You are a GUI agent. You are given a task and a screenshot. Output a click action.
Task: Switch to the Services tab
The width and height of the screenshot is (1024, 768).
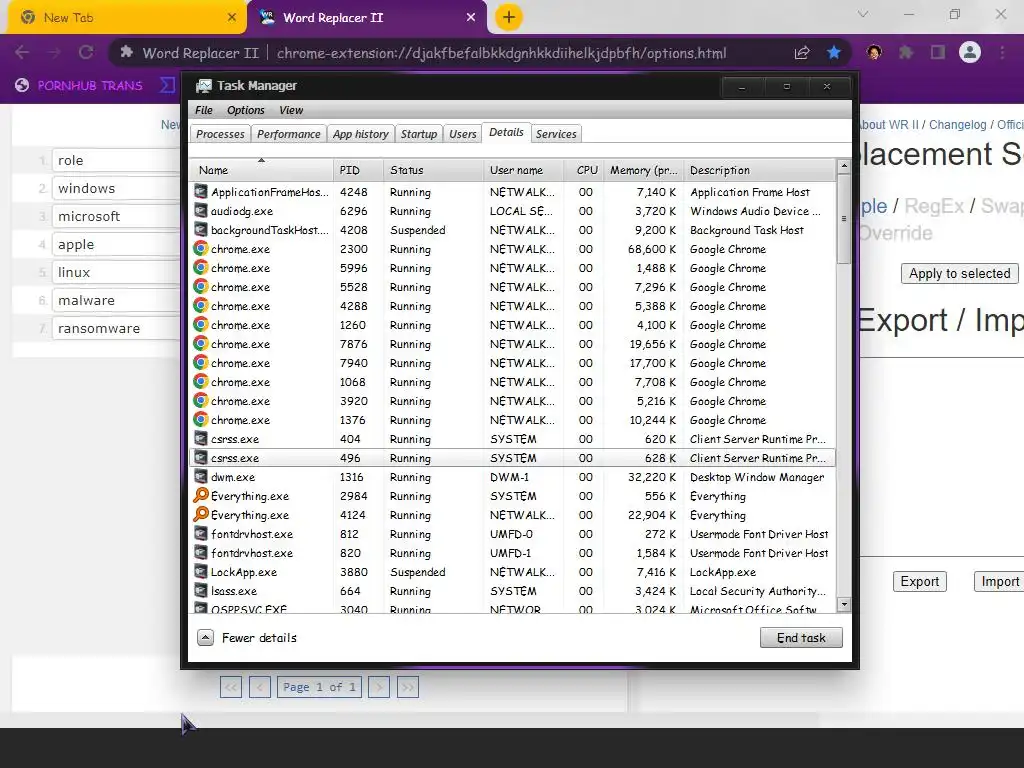click(556, 134)
